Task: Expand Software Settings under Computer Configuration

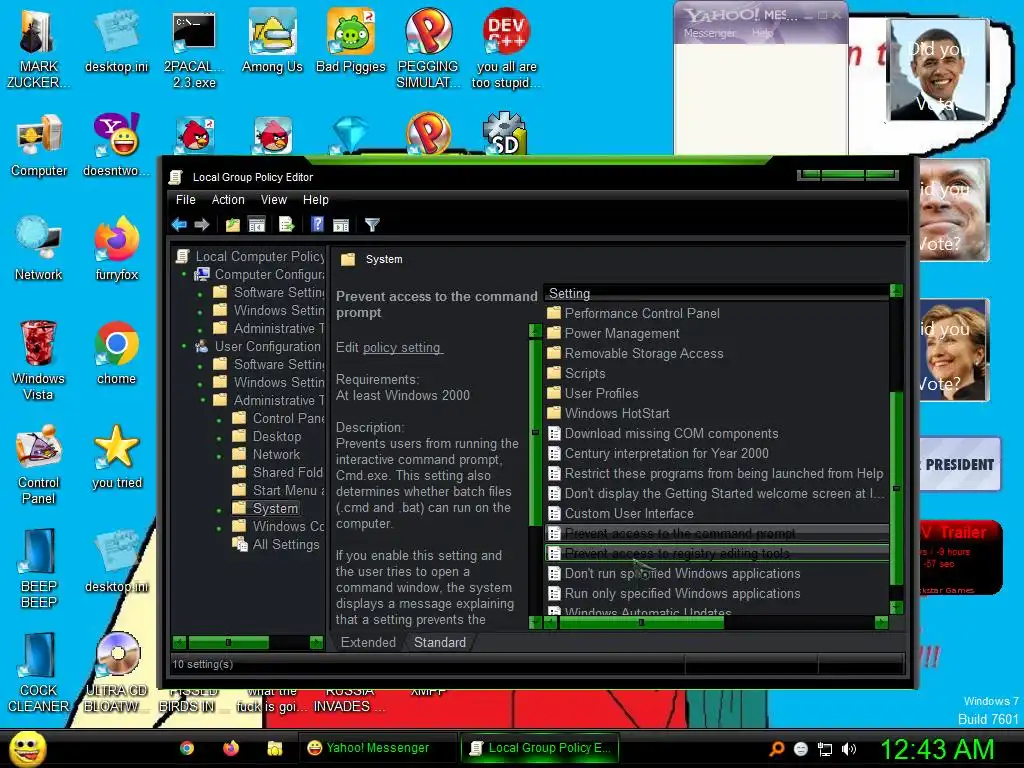Action: point(200,293)
